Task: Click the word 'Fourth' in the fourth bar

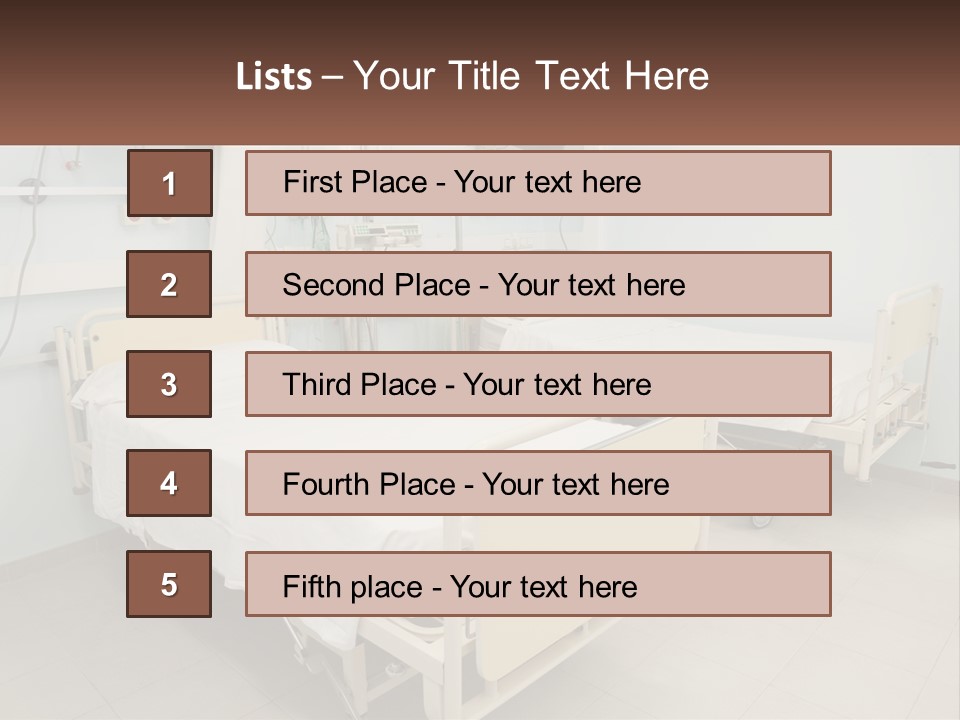Action: click(x=324, y=484)
